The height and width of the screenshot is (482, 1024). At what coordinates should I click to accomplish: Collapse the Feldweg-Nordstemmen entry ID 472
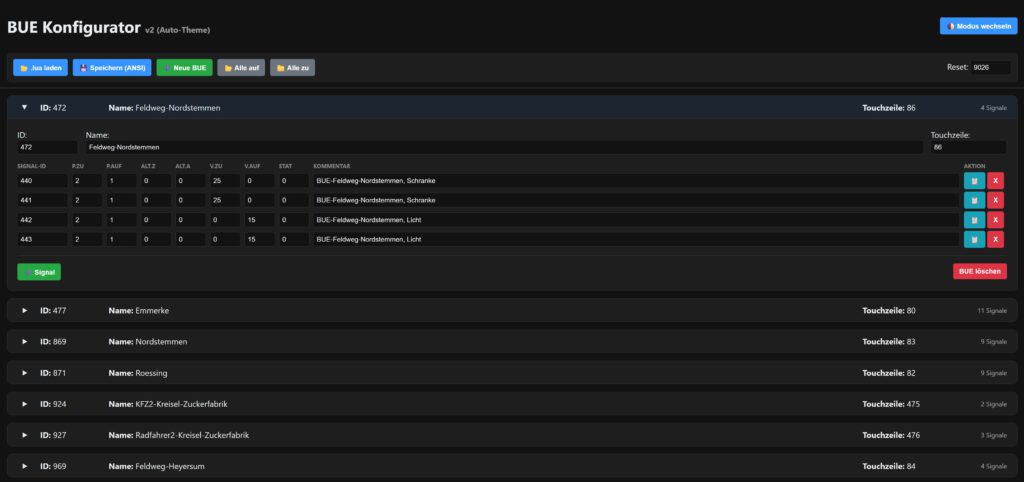(25, 107)
